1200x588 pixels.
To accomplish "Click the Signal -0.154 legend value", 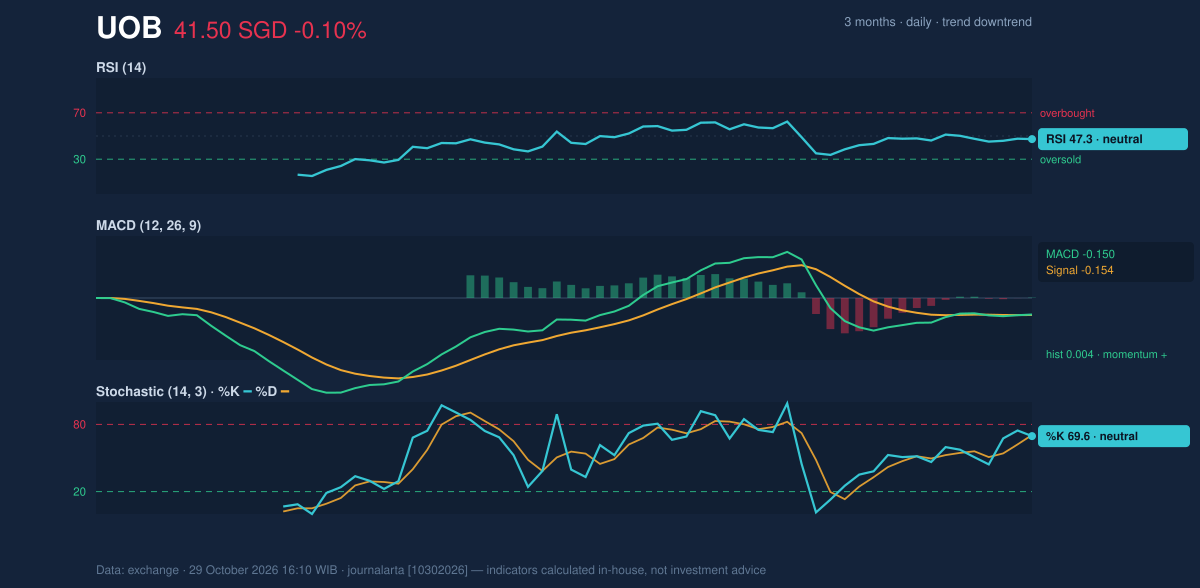I will [x=1080, y=270].
